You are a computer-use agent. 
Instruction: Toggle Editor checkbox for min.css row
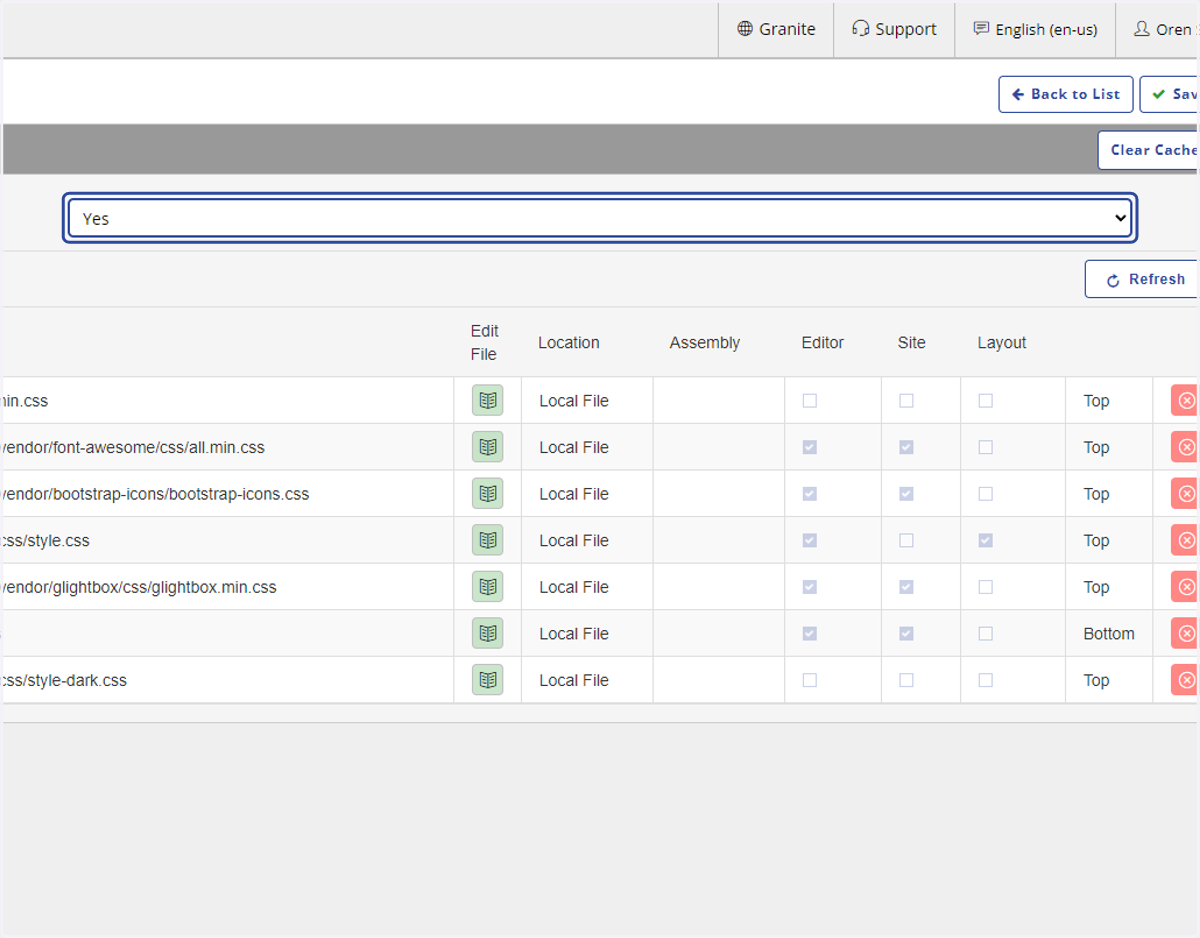(x=810, y=400)
